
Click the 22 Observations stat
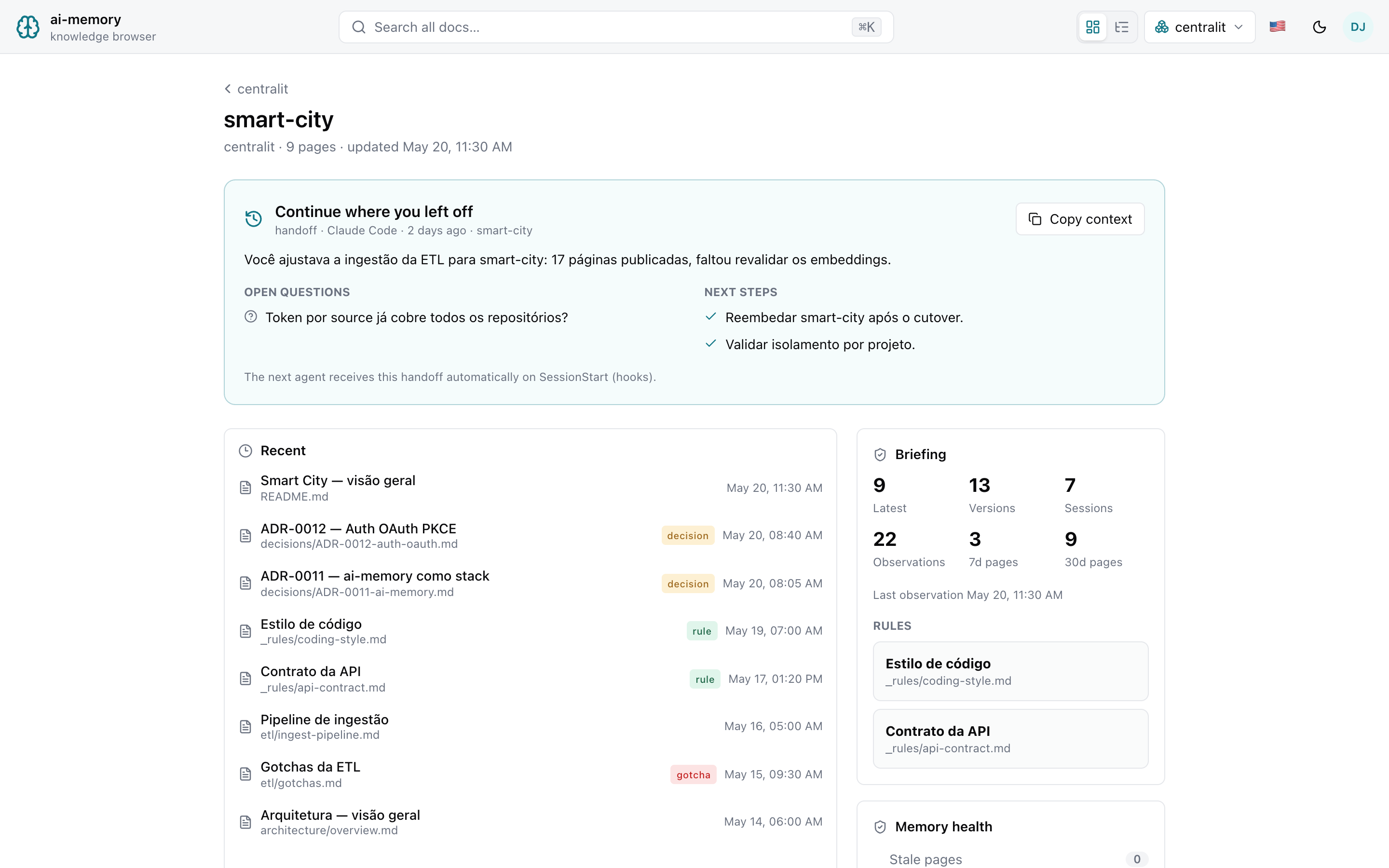(x=909, y=549)
